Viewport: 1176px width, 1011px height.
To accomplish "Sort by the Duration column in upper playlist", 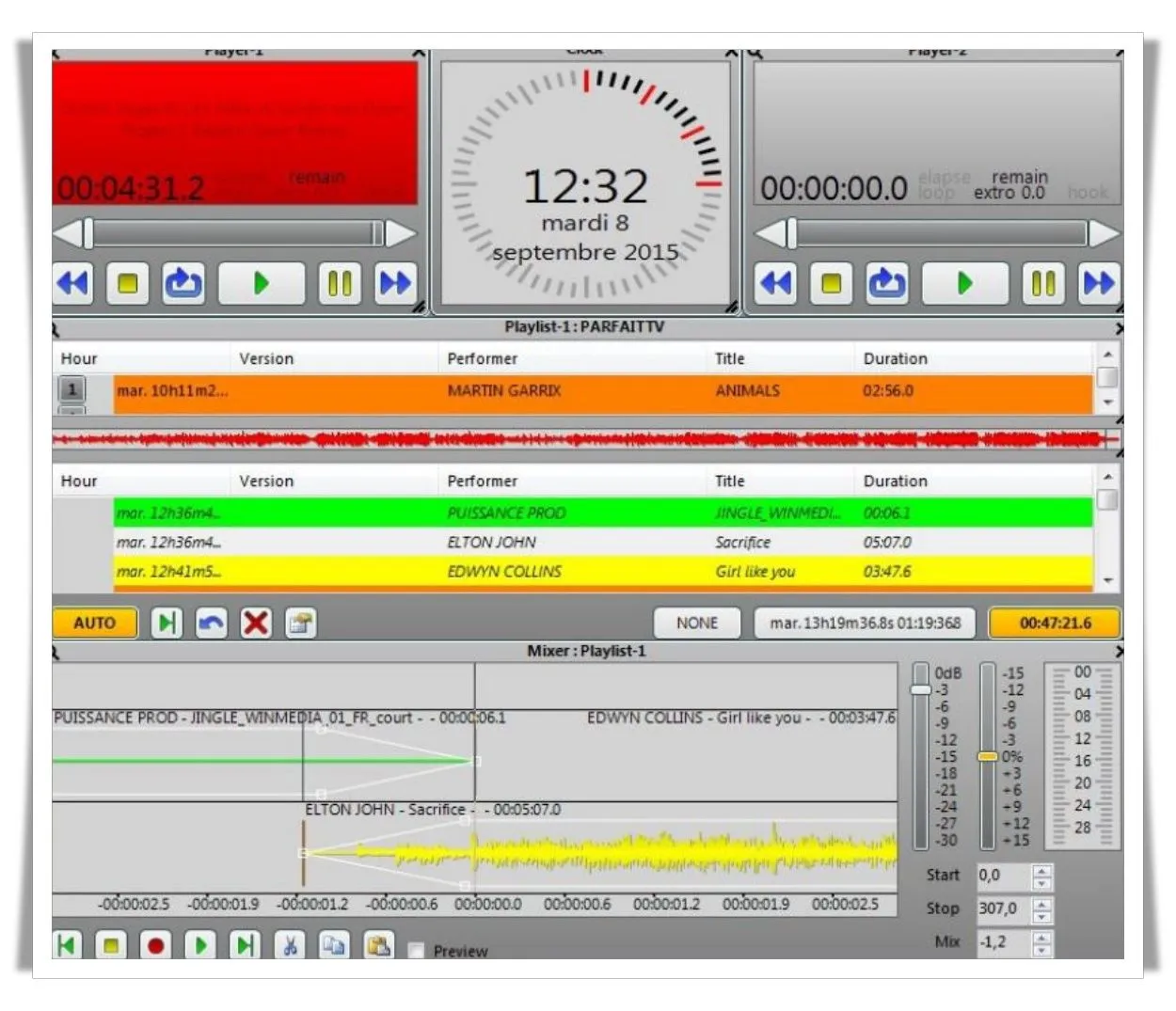I will point(896,358).
